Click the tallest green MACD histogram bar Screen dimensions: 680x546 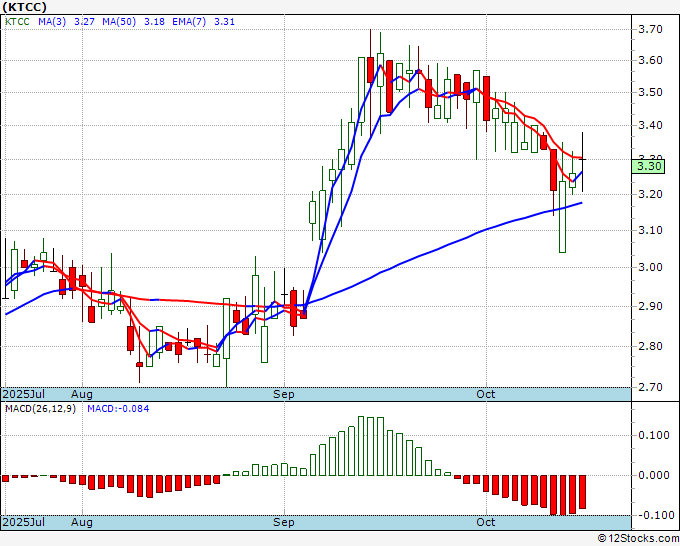click(x=361, y=446)
